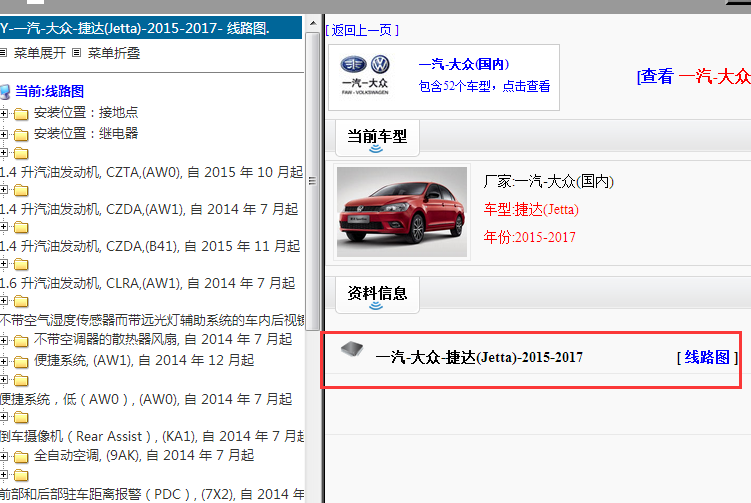Select 便捷系统，低（AW0）item
This screenshot has width=751, height=503.
point(146,399)
